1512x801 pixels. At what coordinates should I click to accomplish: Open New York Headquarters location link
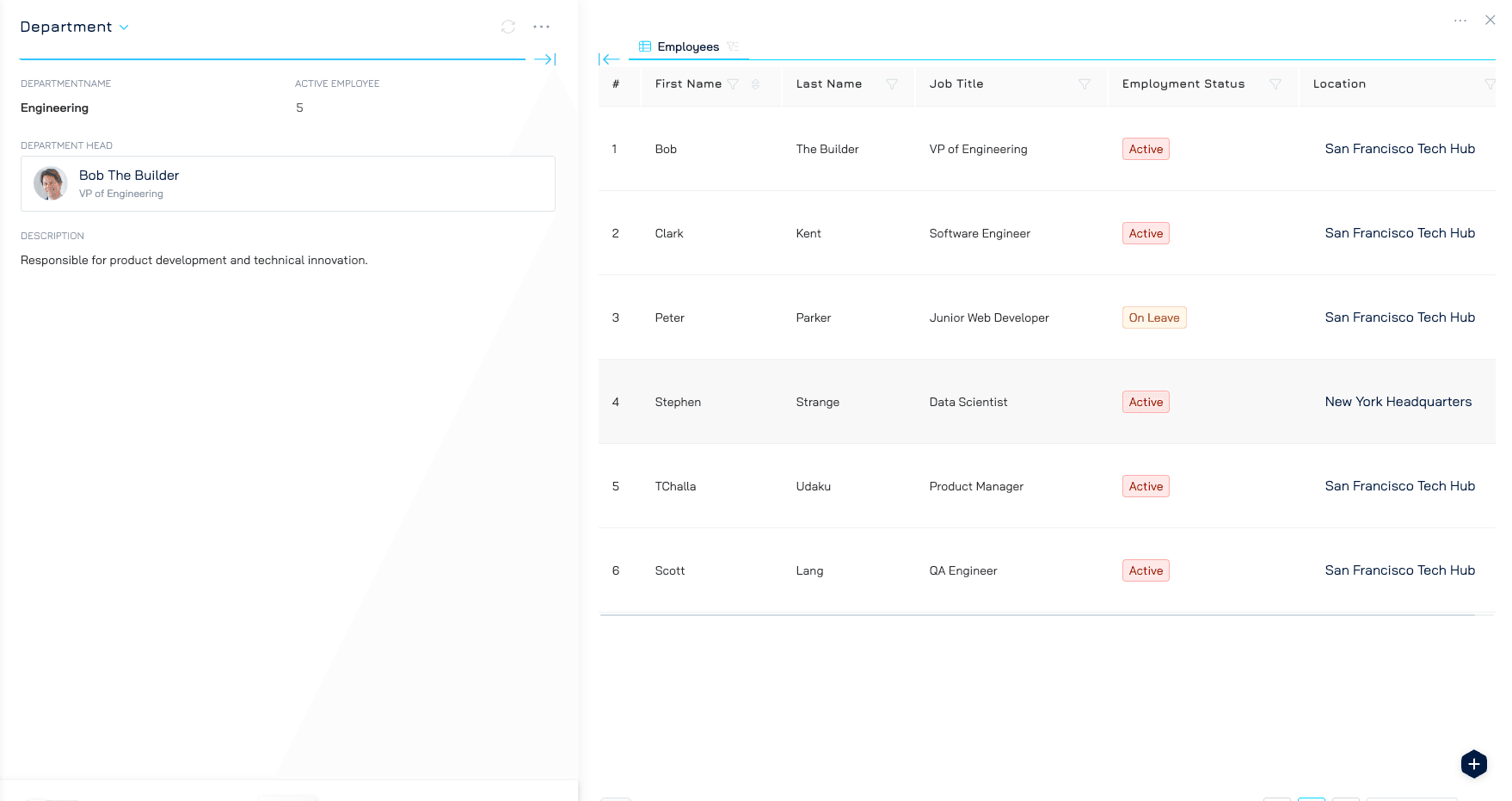1398,402
